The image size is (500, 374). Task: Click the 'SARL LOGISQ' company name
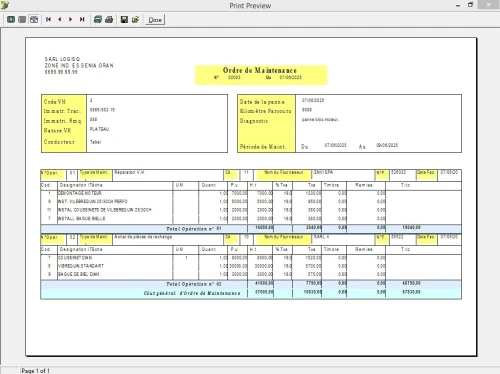pyautogui.click(x=62, y=59)
